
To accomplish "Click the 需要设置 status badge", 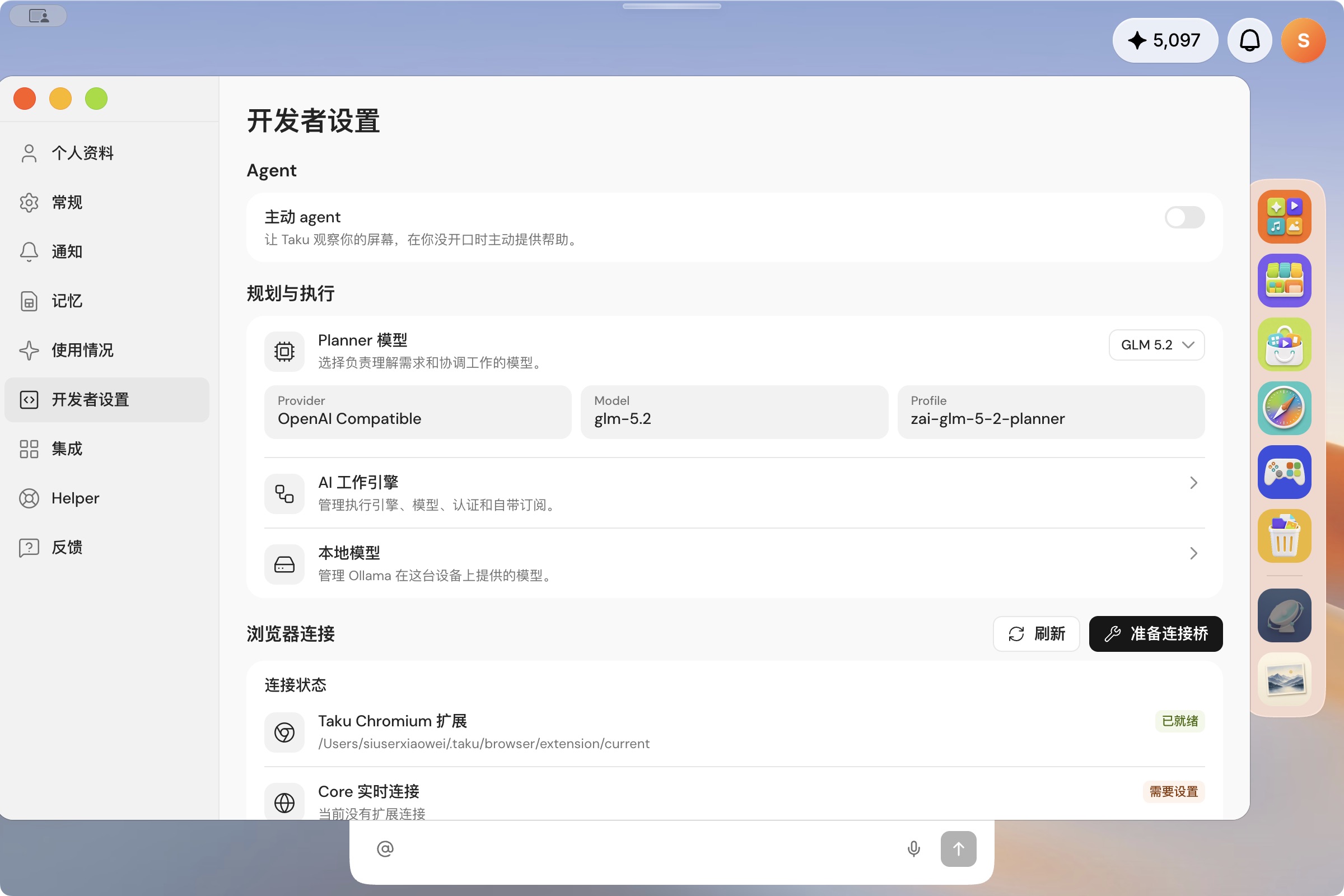I will [x=1173, y=791].
